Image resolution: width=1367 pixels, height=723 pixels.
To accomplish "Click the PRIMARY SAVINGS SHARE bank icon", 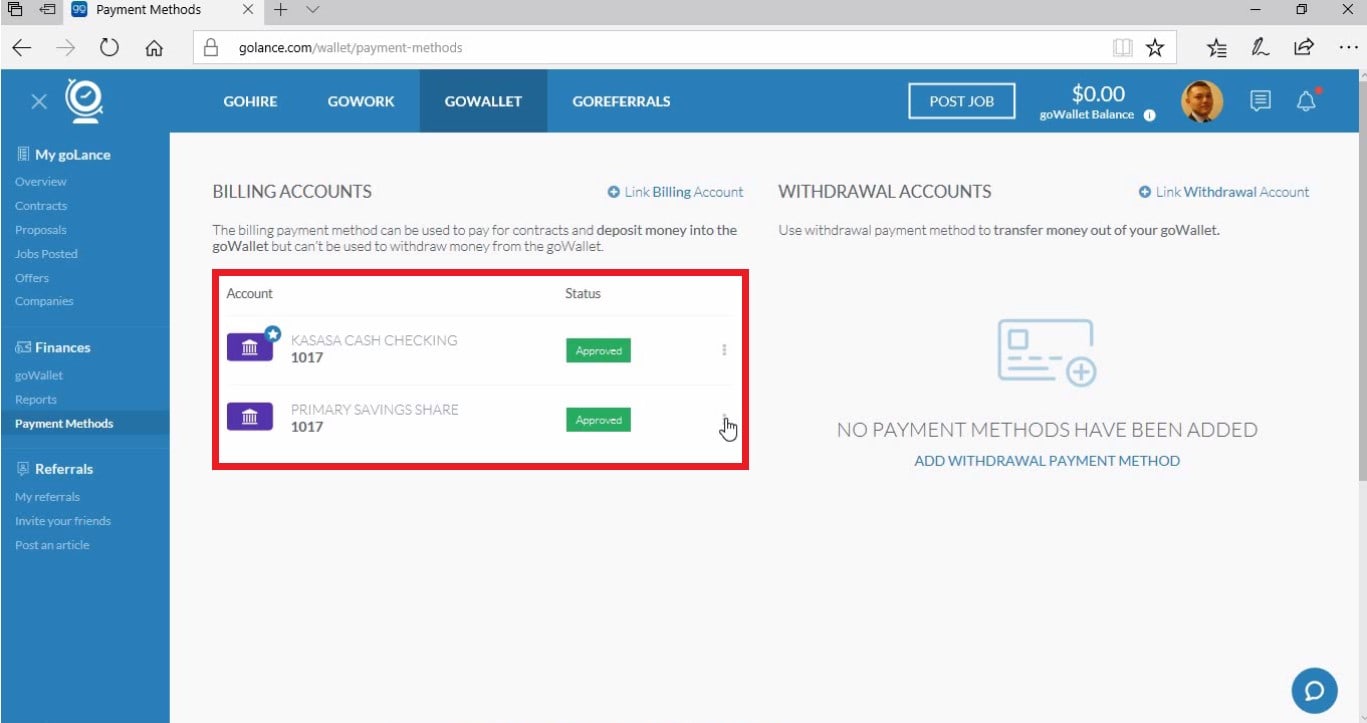I will pos(250,417).
